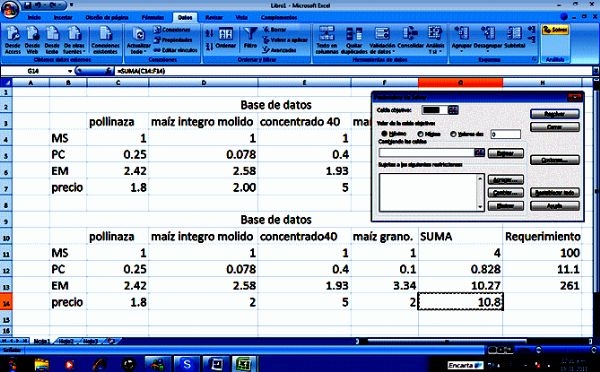Click range selector for Cambiando las celdas
Image resolution: width=600 pixels, height=372 pixels.
tap(479, 153)
